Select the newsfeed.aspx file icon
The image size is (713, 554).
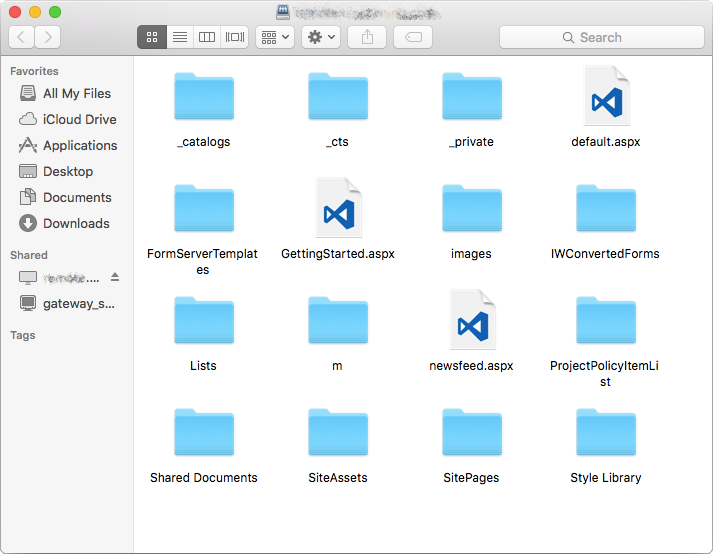click(471, 321)
